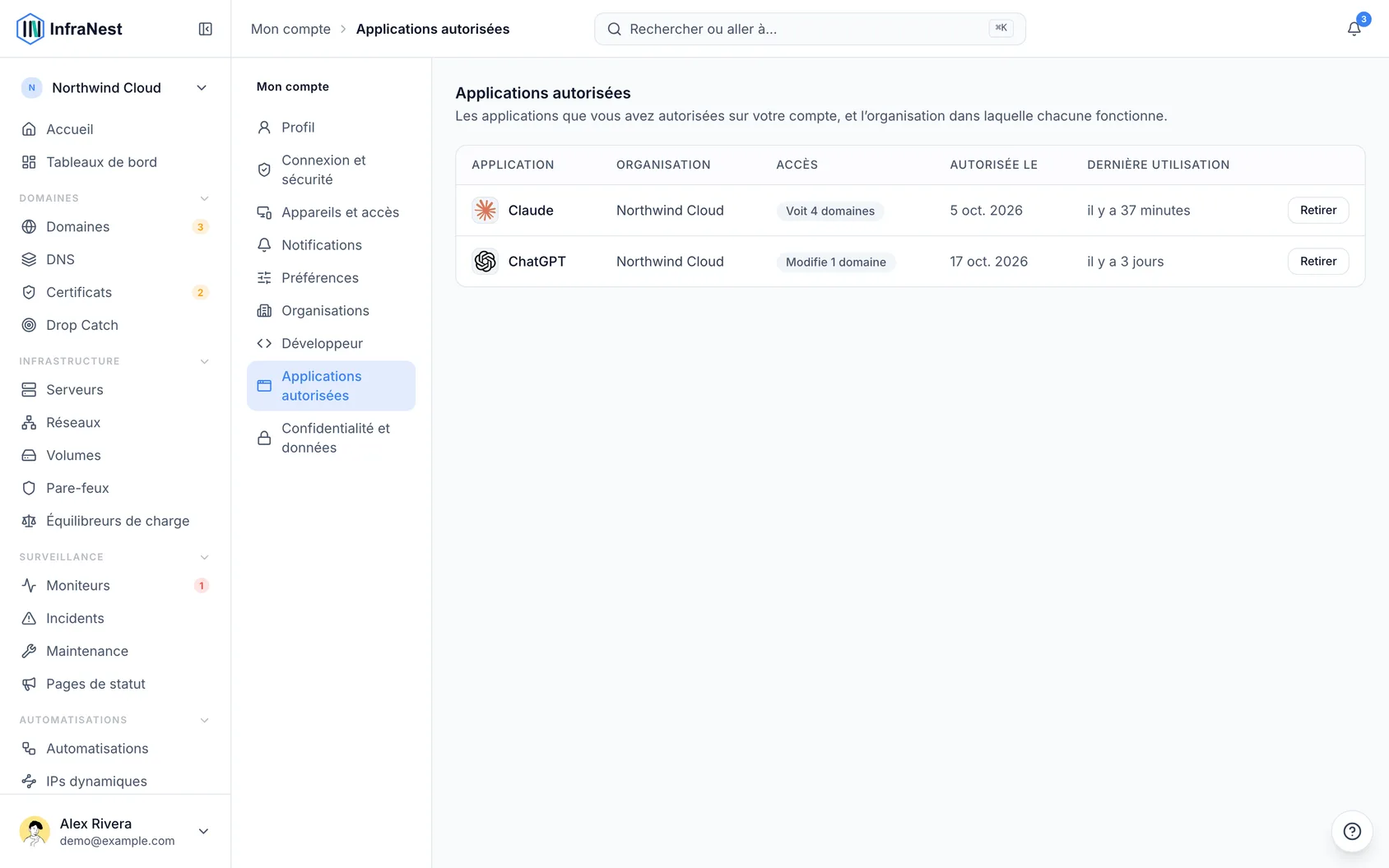Collapse the sidebar with the panel icon
Image resolution: width=1389 pixels, height=868 pixels.
(x=206, y=29)
